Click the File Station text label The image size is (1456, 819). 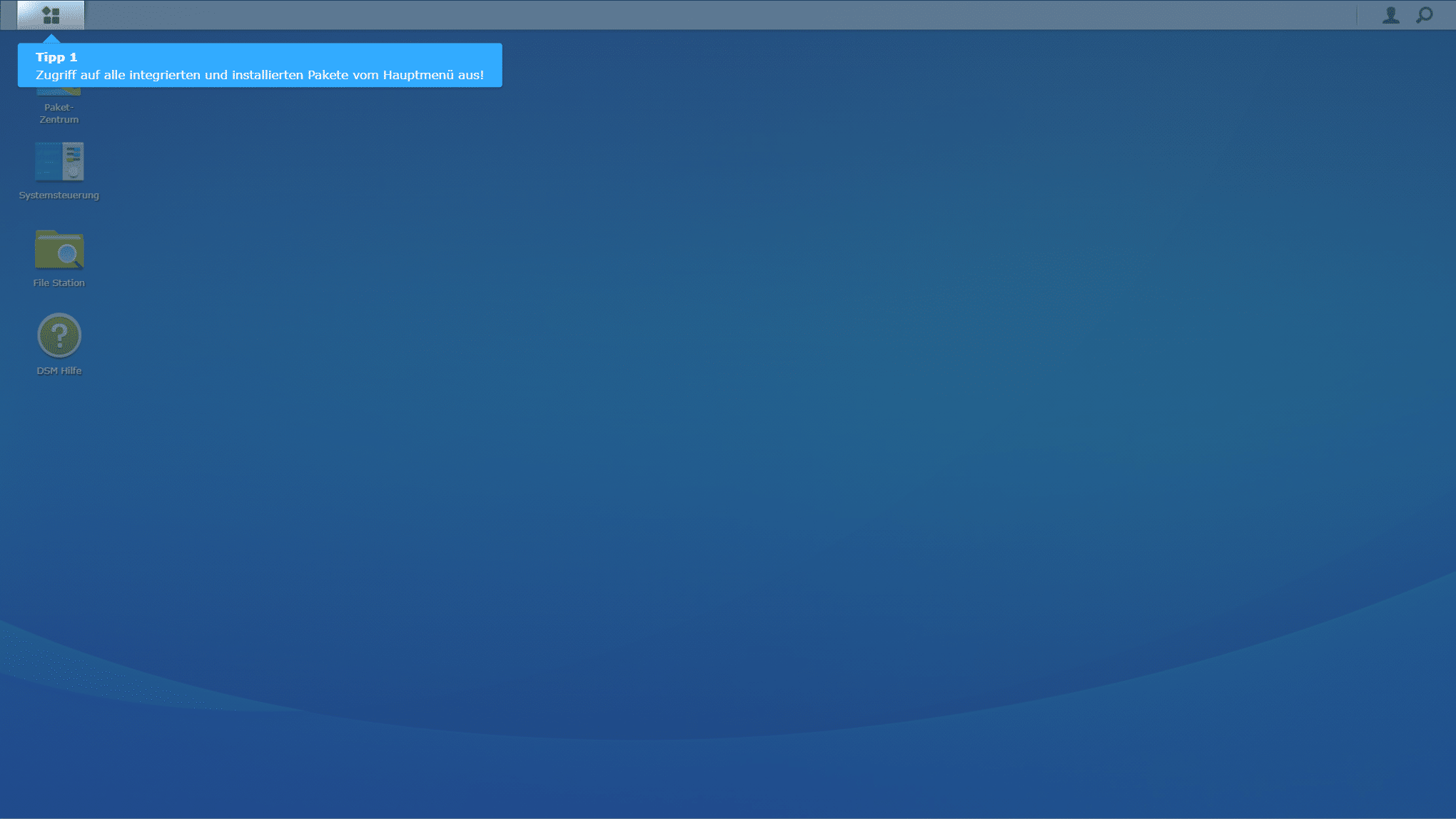point(59,283)
